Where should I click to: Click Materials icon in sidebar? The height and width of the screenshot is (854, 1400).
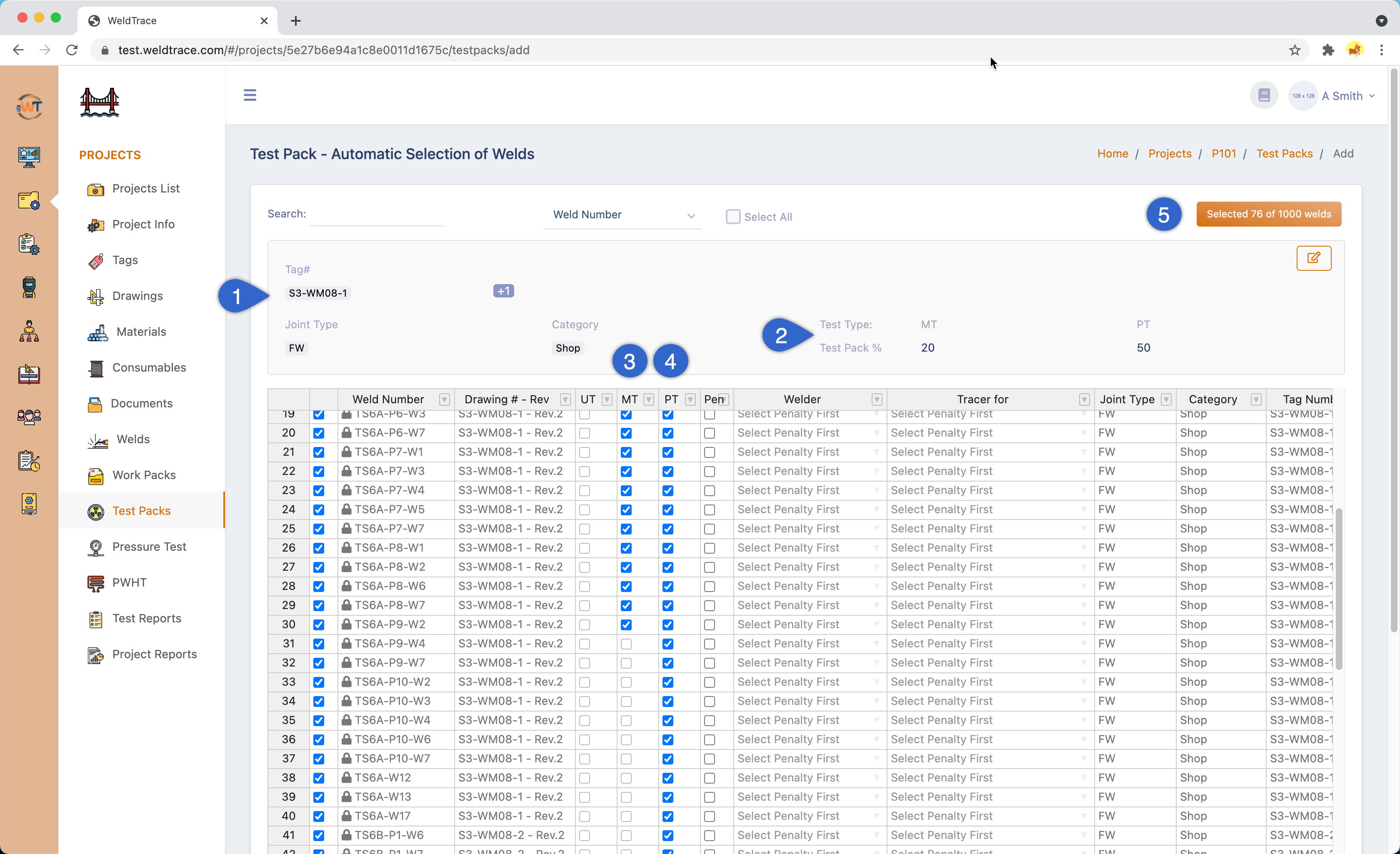click(98, 332)
